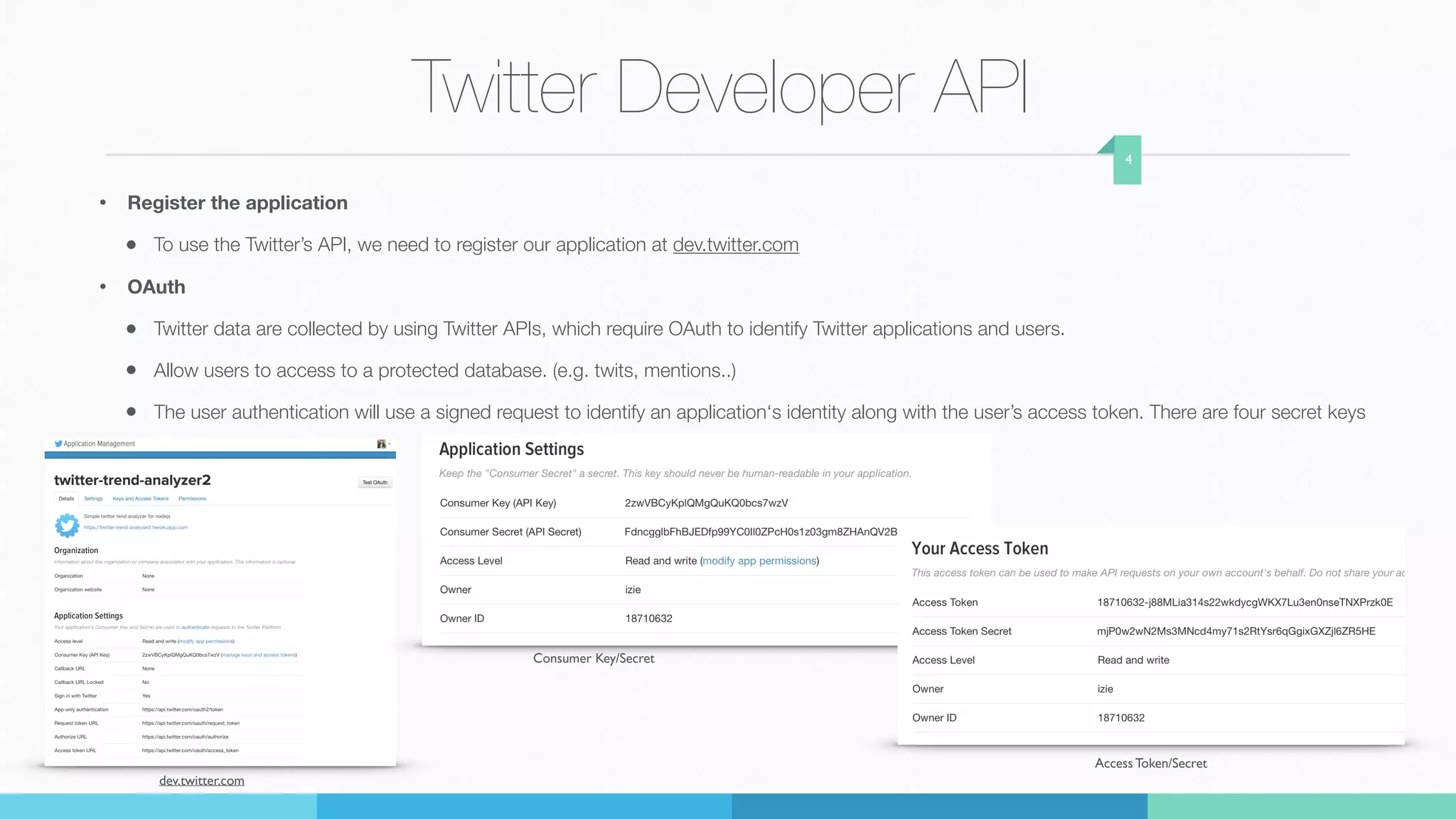
Task: Click the oauth2/token URL value
Action: tap(183, 710)
